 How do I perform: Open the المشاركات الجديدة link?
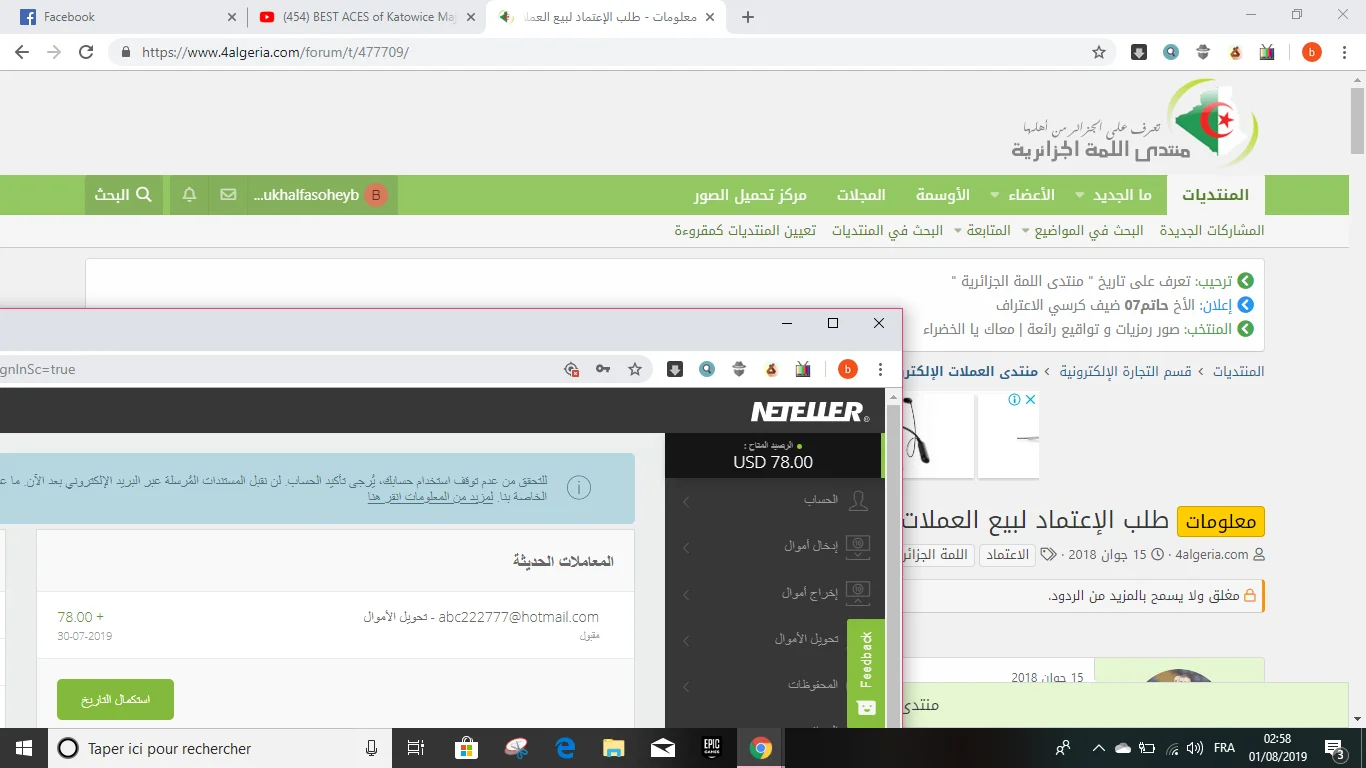1212,231
